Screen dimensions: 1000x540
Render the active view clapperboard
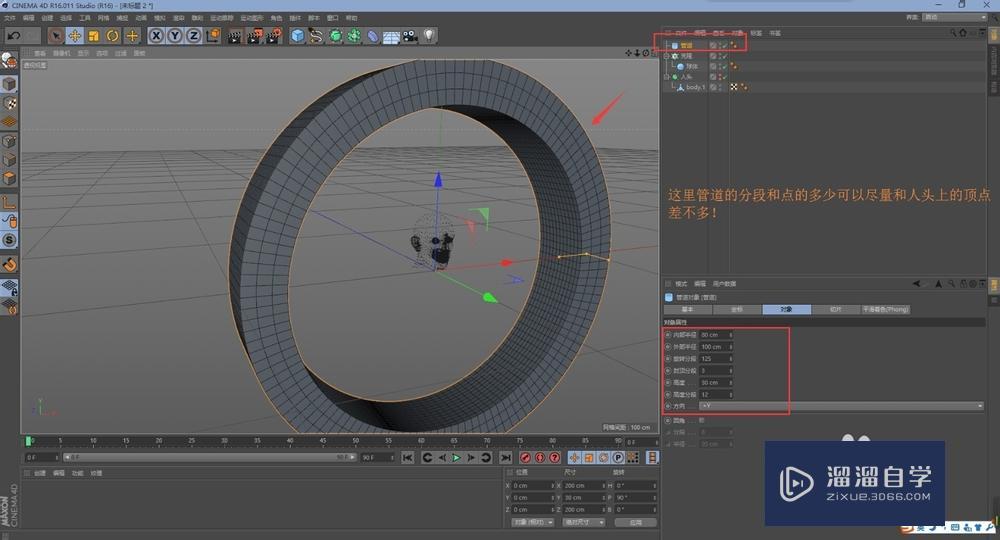(235, 36)
